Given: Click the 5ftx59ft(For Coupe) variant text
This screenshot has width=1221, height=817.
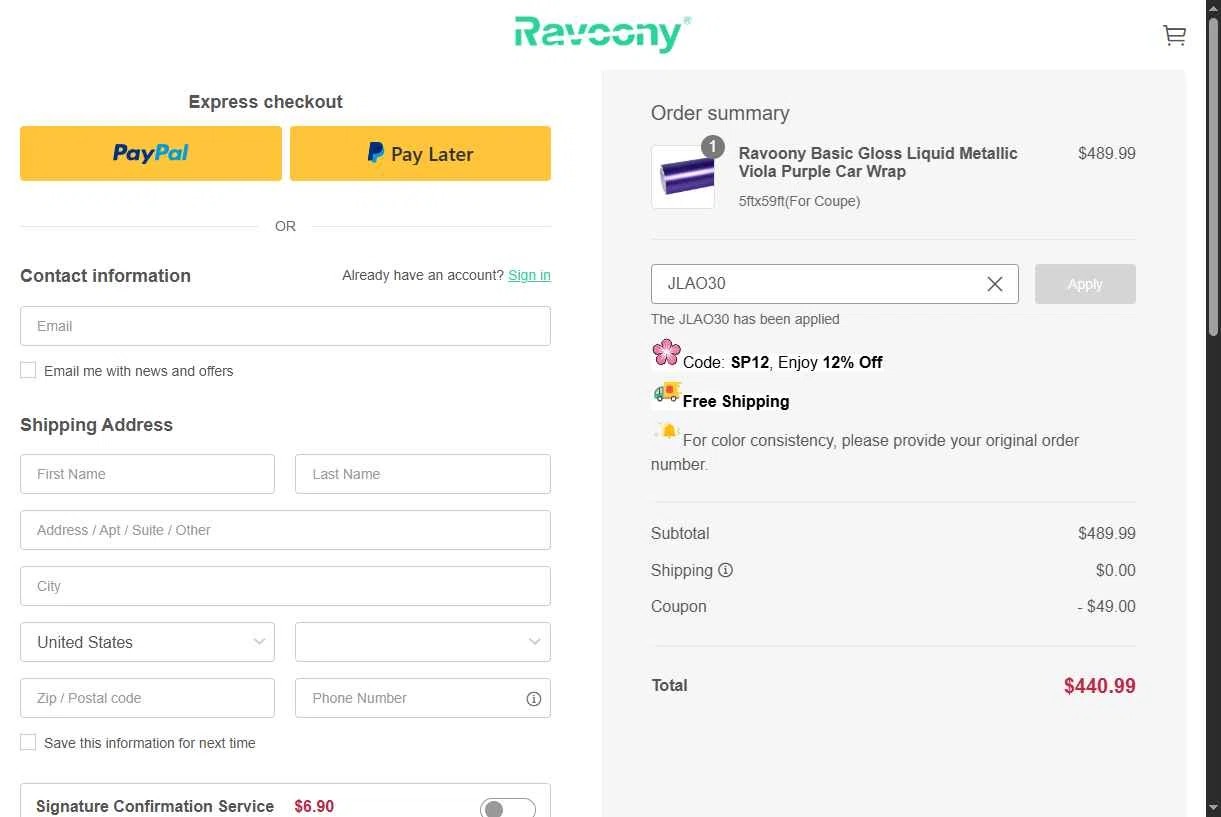Looking at the screenshot, I should click(x=799, y=201).
